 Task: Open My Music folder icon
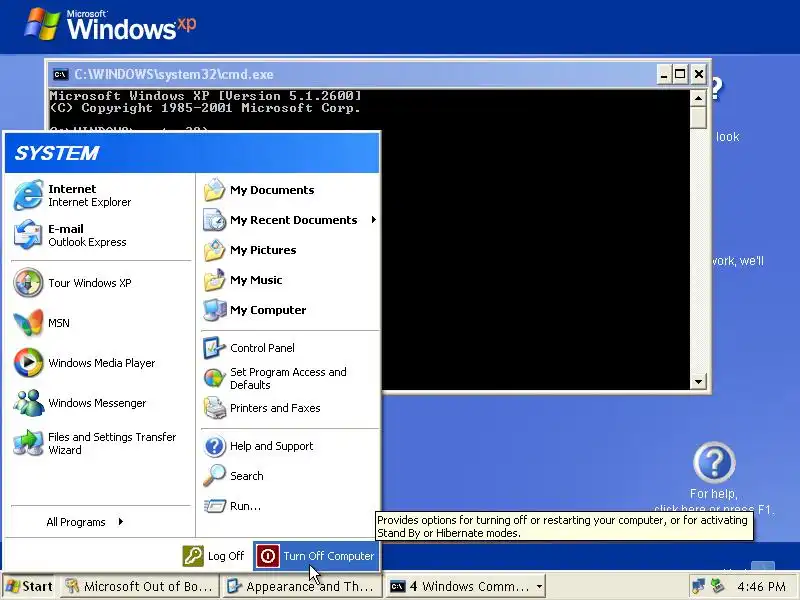[x=214, y=280]
